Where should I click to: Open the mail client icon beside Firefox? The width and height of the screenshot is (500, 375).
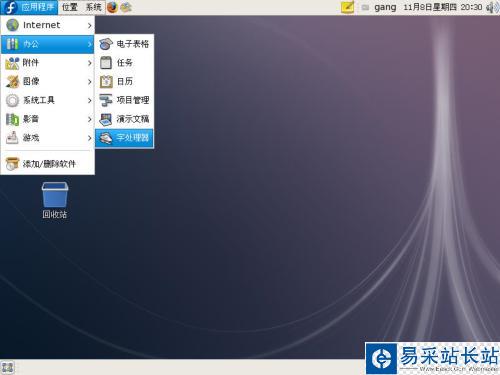click(x=126, y=7)
